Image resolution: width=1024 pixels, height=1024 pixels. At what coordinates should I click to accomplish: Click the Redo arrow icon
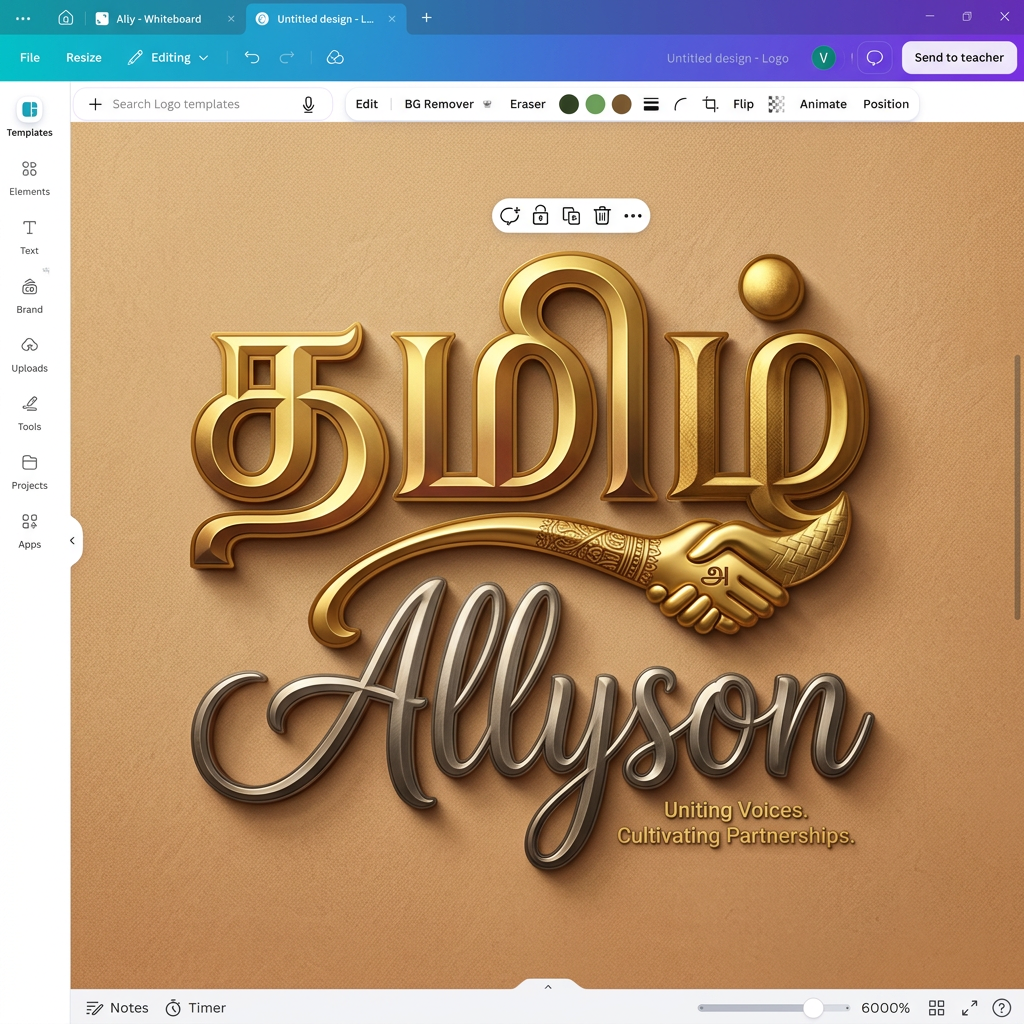pyautogui.click(x=287, y=57)
